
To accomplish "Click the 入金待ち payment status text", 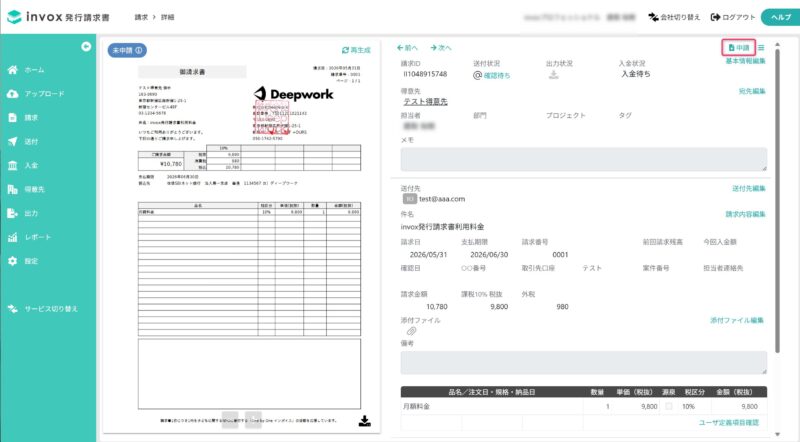I will click(x=636, y=74).
